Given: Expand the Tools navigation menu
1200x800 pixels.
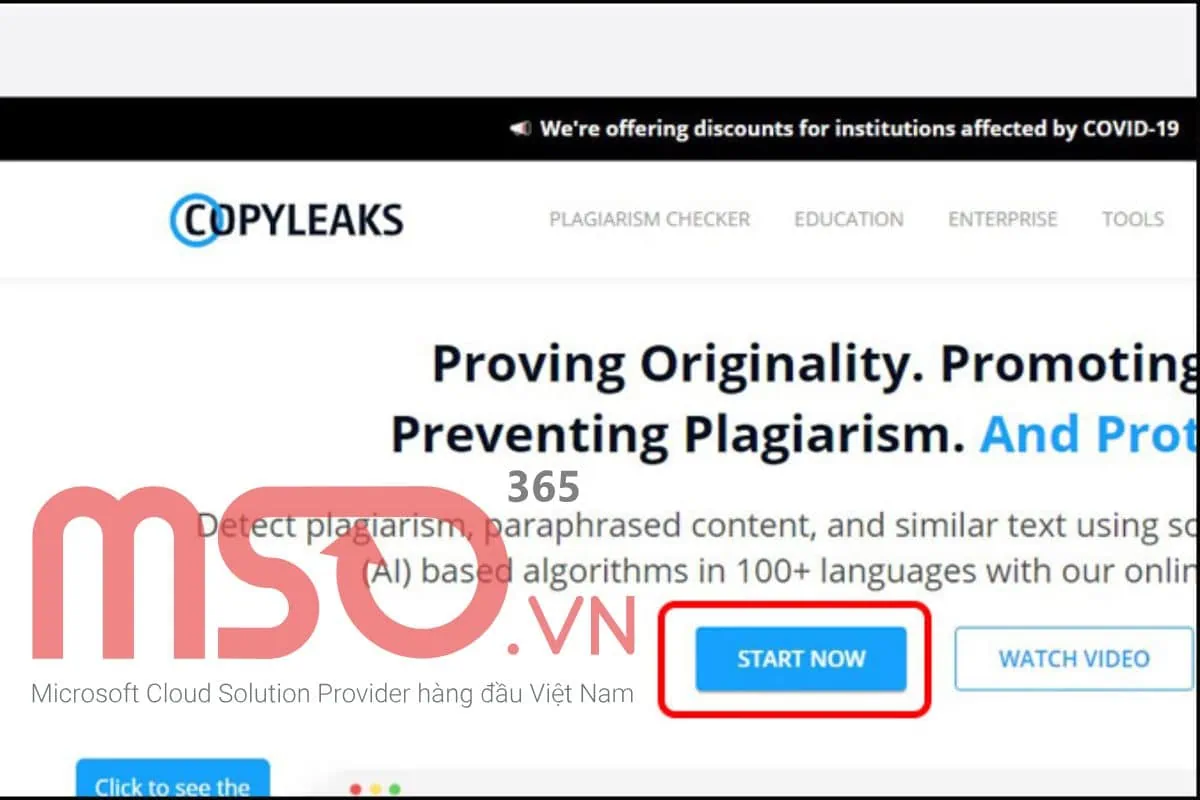Looking at the screenshot, I should point(1133,219).
